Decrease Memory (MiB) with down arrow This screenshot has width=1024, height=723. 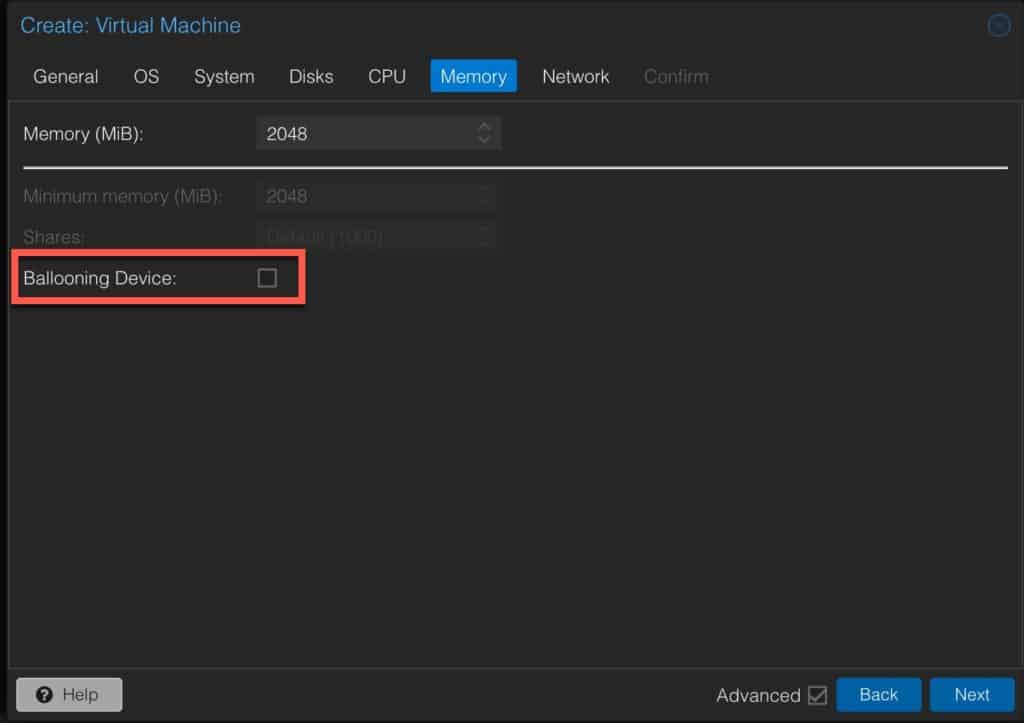pyautogui.click(x=484, y=139)
